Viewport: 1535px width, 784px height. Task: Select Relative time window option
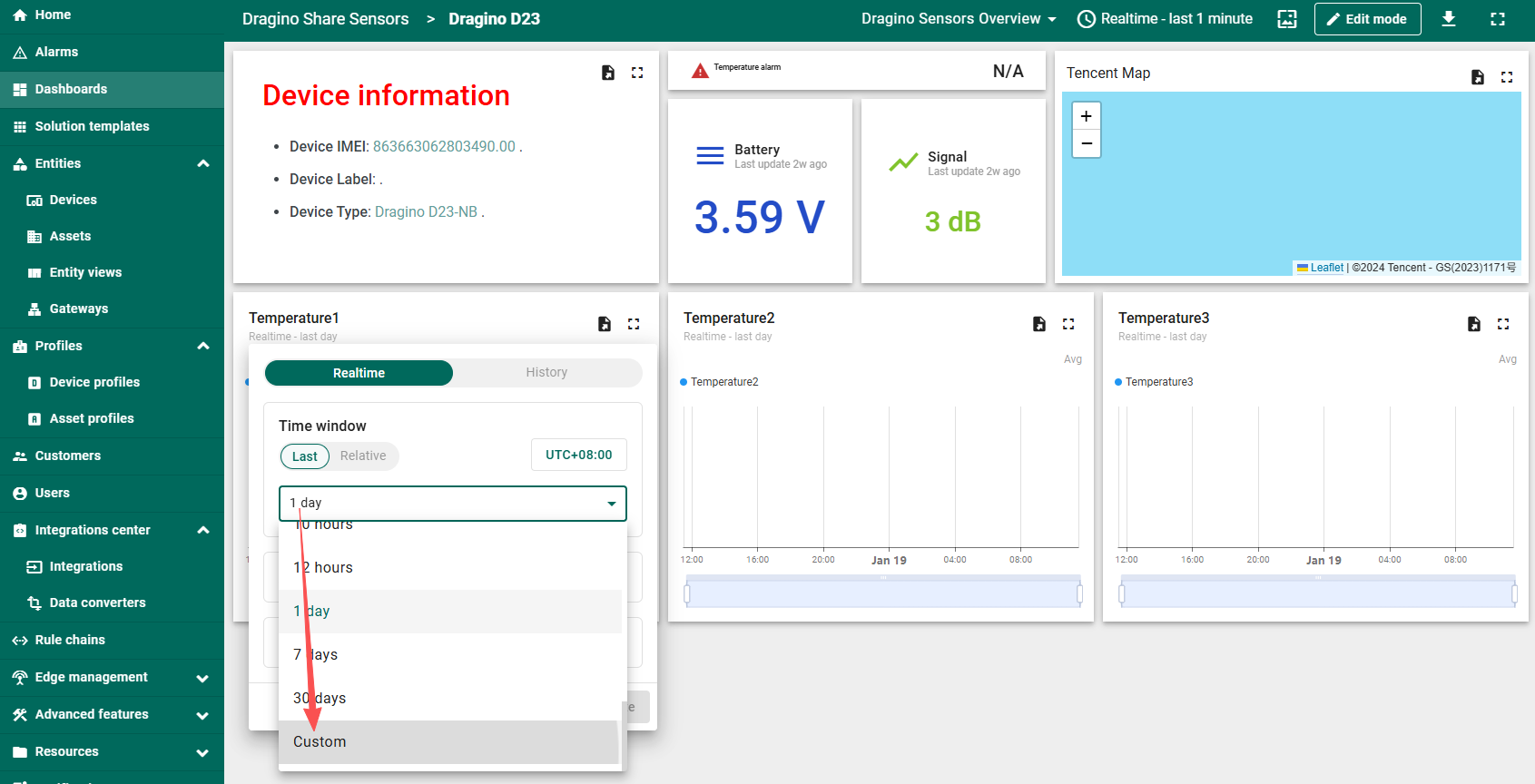(363, 456)
